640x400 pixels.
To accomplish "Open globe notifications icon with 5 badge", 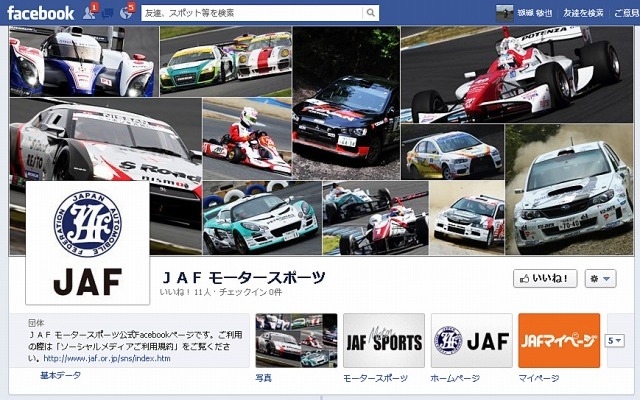I will (127, 12).
